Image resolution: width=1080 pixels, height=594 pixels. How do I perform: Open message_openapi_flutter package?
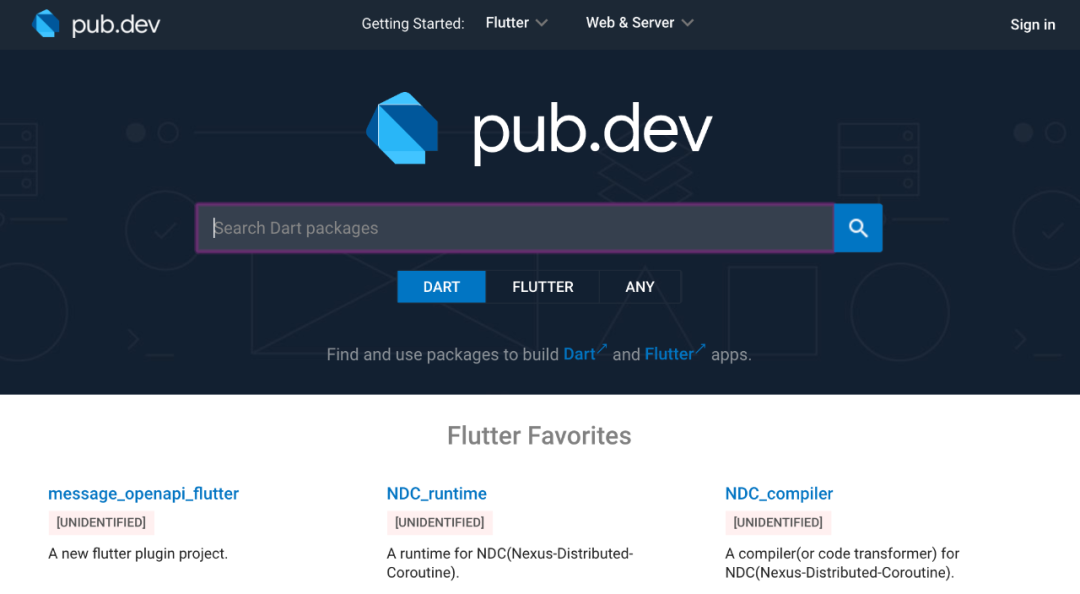(143, 493)
